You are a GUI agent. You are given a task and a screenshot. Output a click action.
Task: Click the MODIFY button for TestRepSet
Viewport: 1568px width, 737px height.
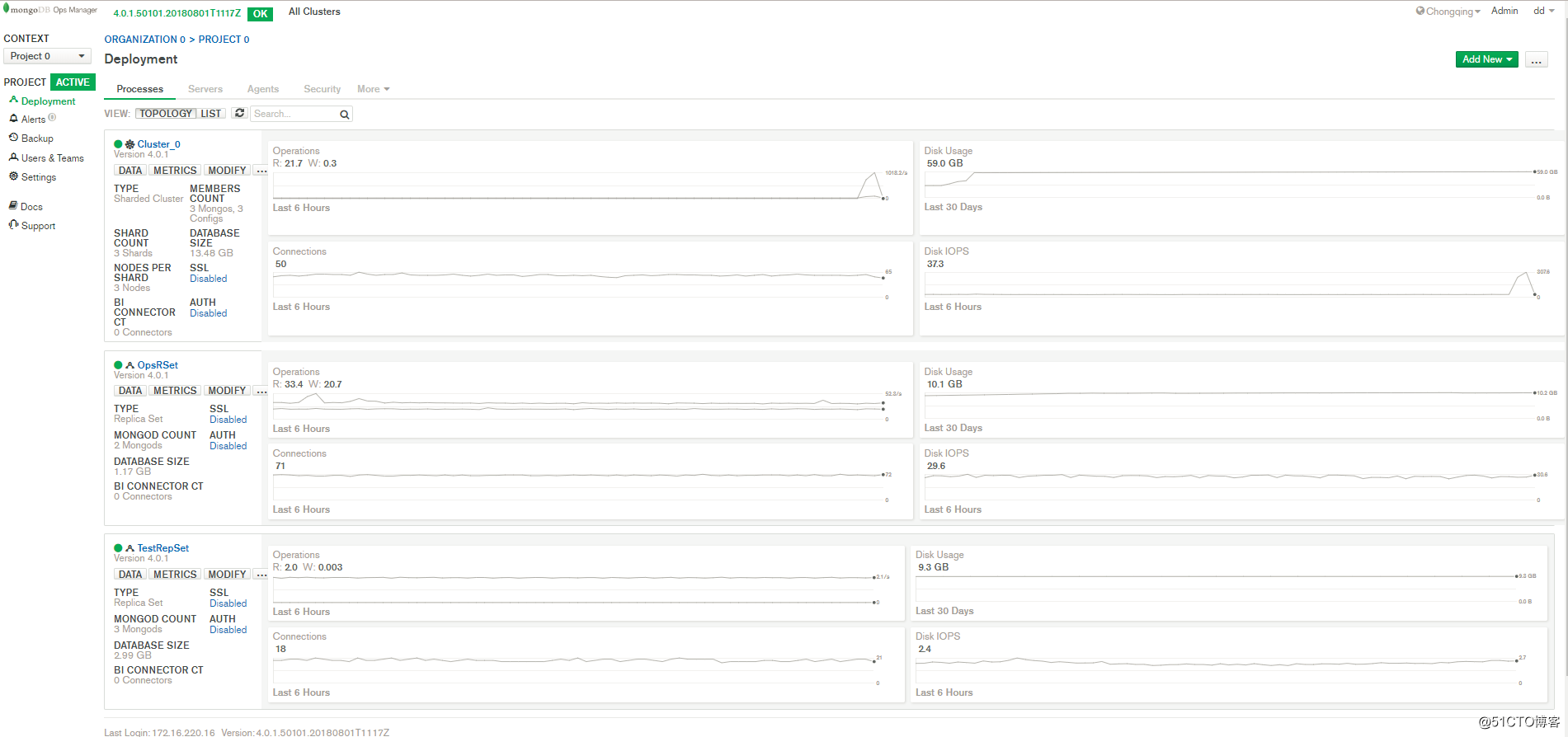pos(227,575)
